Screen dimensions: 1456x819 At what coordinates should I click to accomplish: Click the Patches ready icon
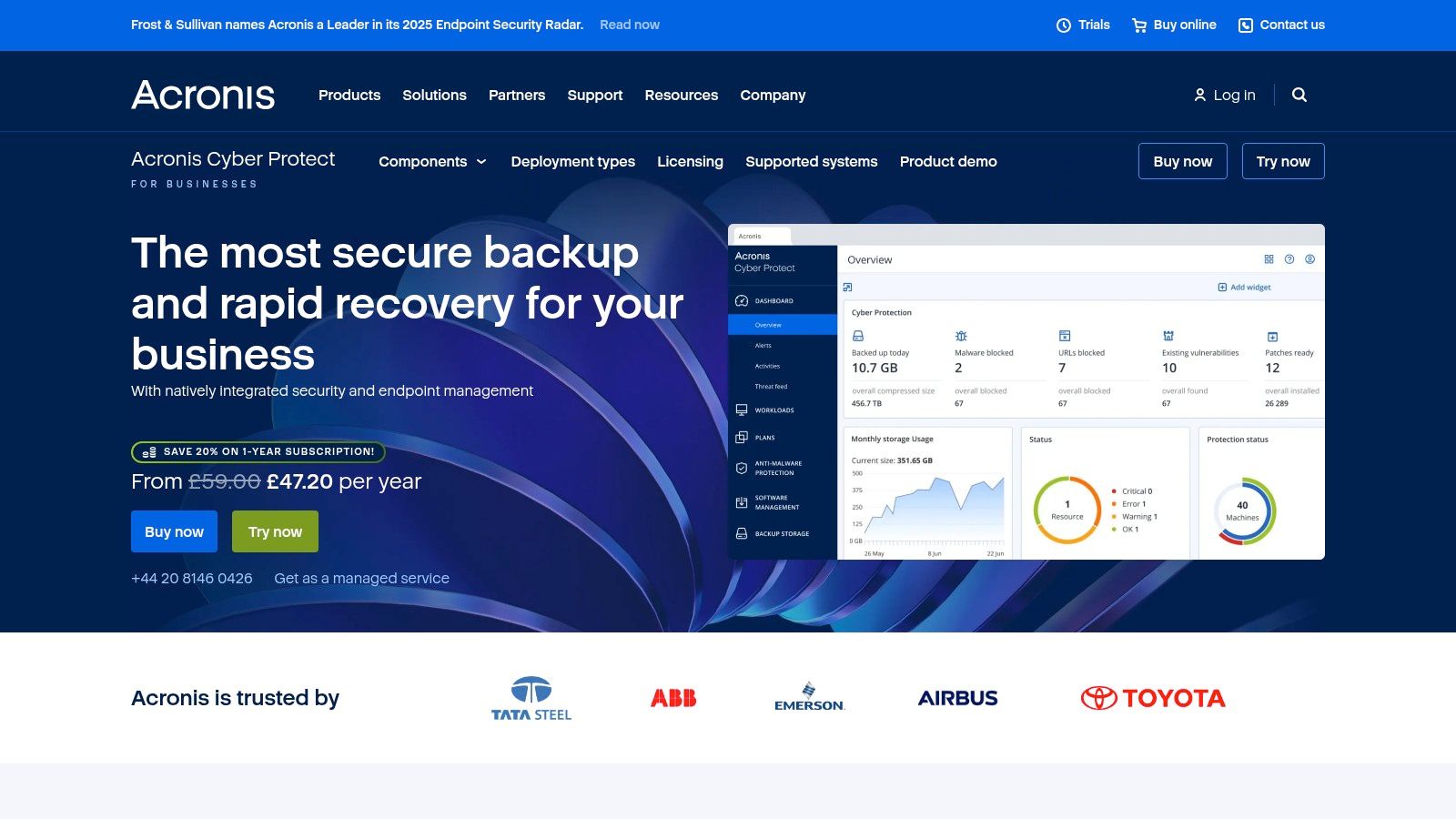click(x=1272, y=337)
